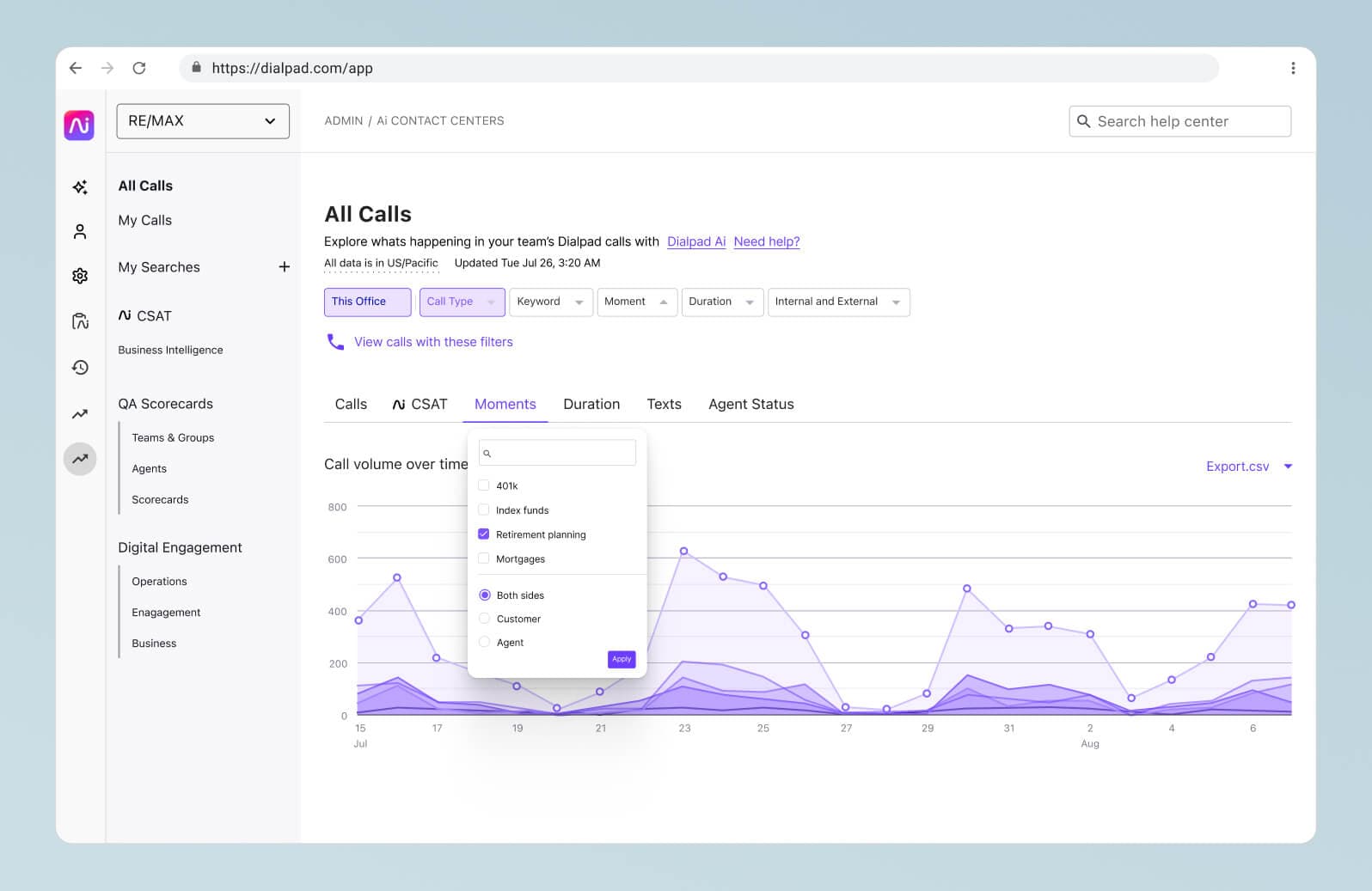1372x891 pixels.
Task: Switch to the Duration tab
Action: point(591,404)
